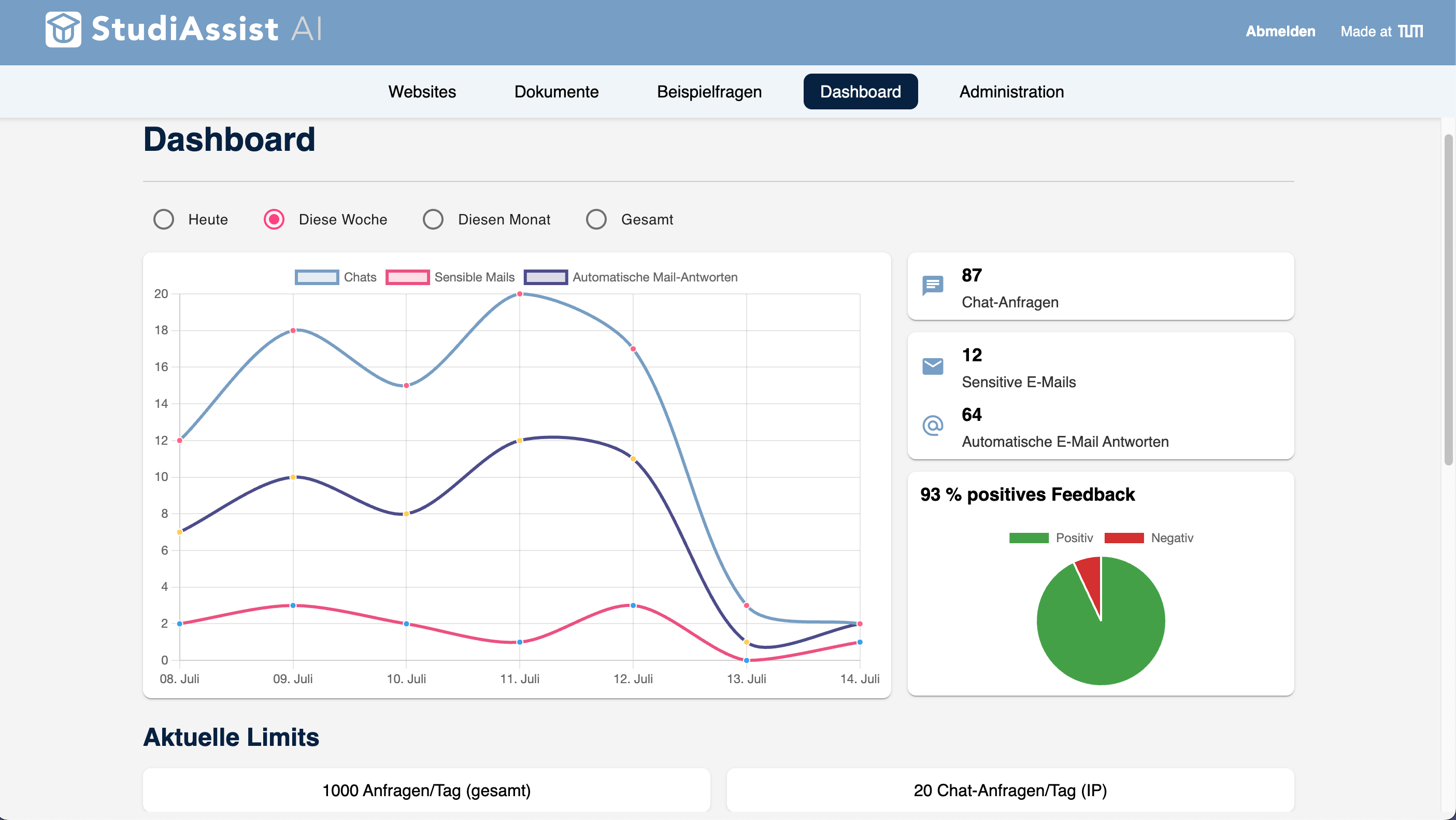Open the Administration tab

1011,92
